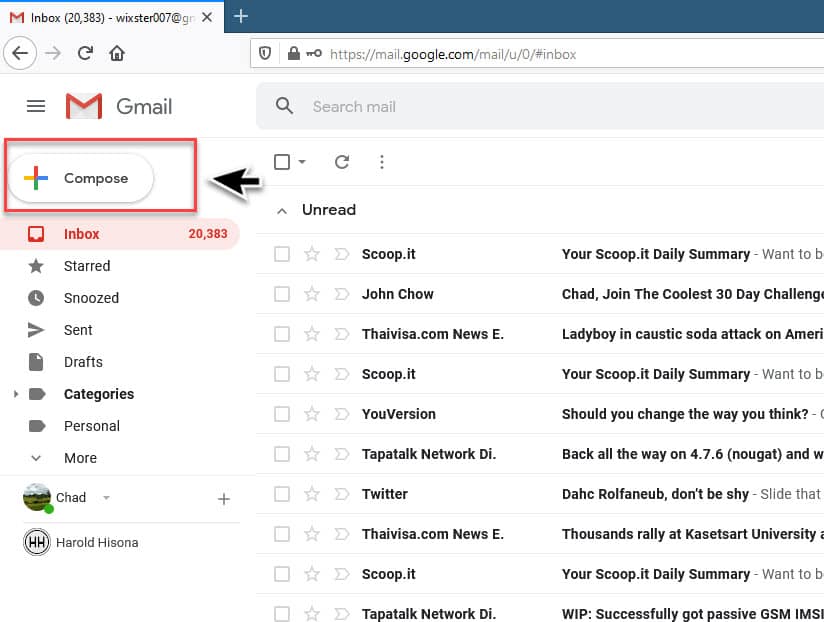Collapse the Unread section
The image size is (824, 622).
(x=282, y=211)
